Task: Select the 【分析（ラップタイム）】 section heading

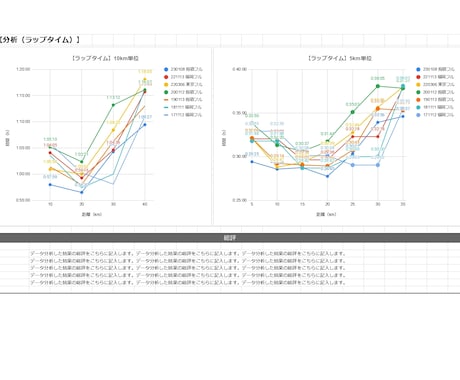Action: coord(40,40)
